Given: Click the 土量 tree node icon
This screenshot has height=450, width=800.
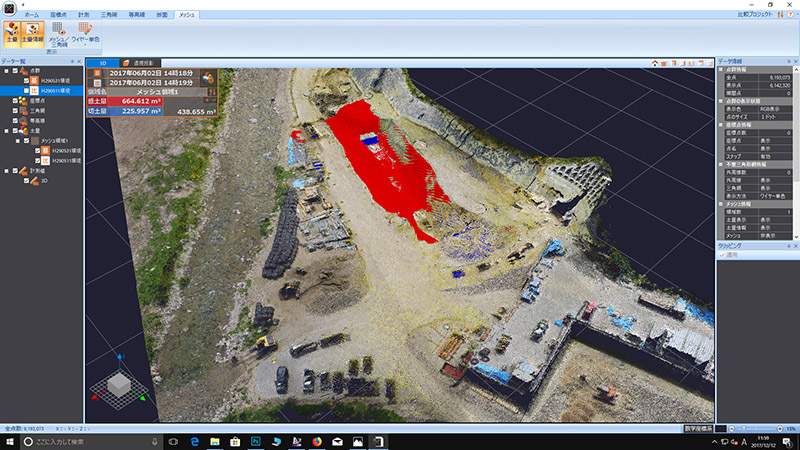Looking at the screenshot, I should 23,131.
